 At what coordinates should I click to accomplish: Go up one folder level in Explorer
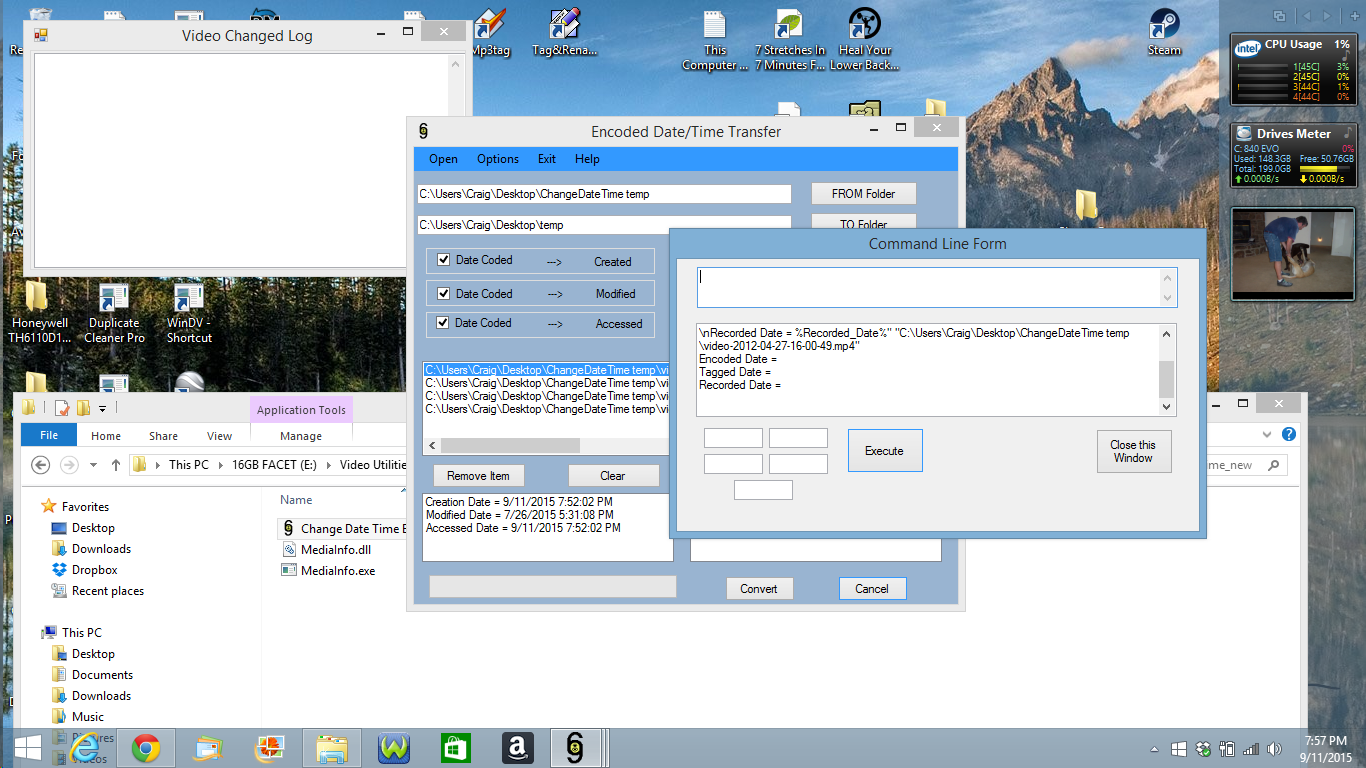(116, 465)
